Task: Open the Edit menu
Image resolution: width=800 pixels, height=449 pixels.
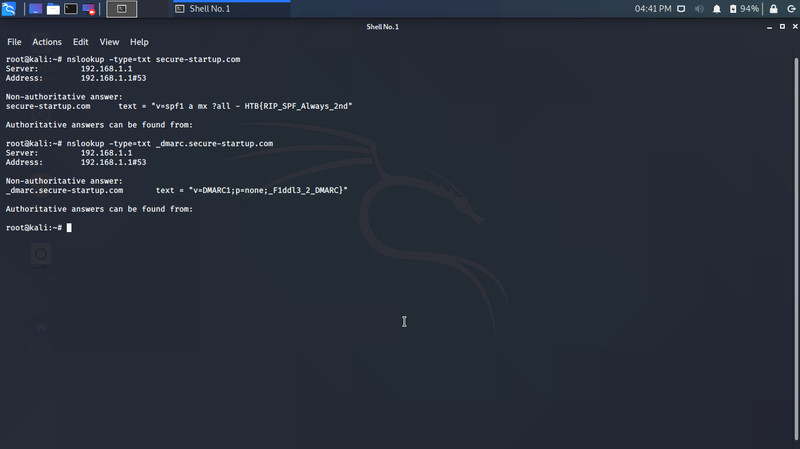Action: click(x=81, y=43)
